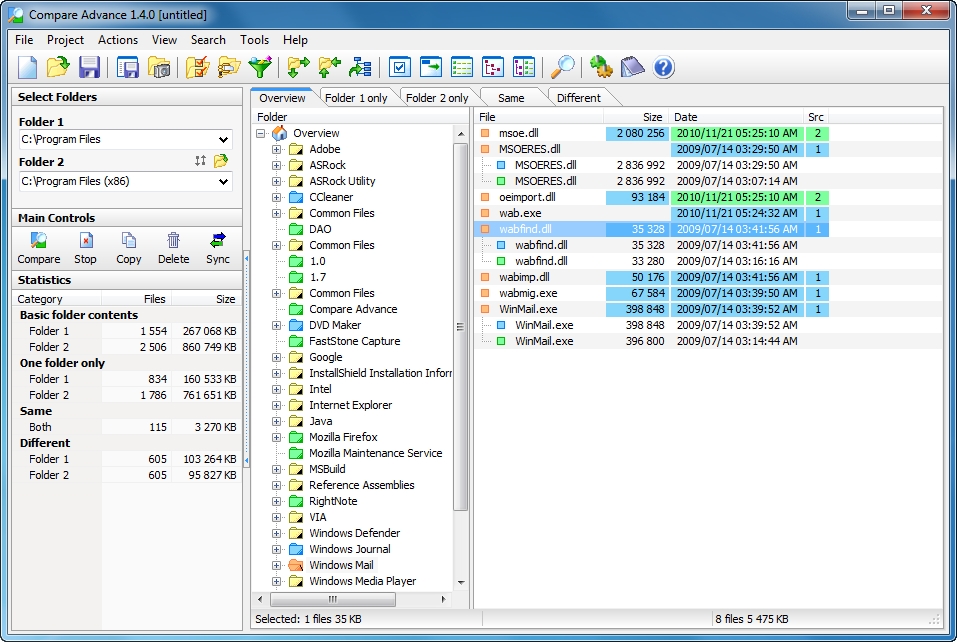Swap Folder 1 and Folder 2 with the arrows icon
Image resolution: width=957 pixels, height=642 pixels.
coord(200,161)
